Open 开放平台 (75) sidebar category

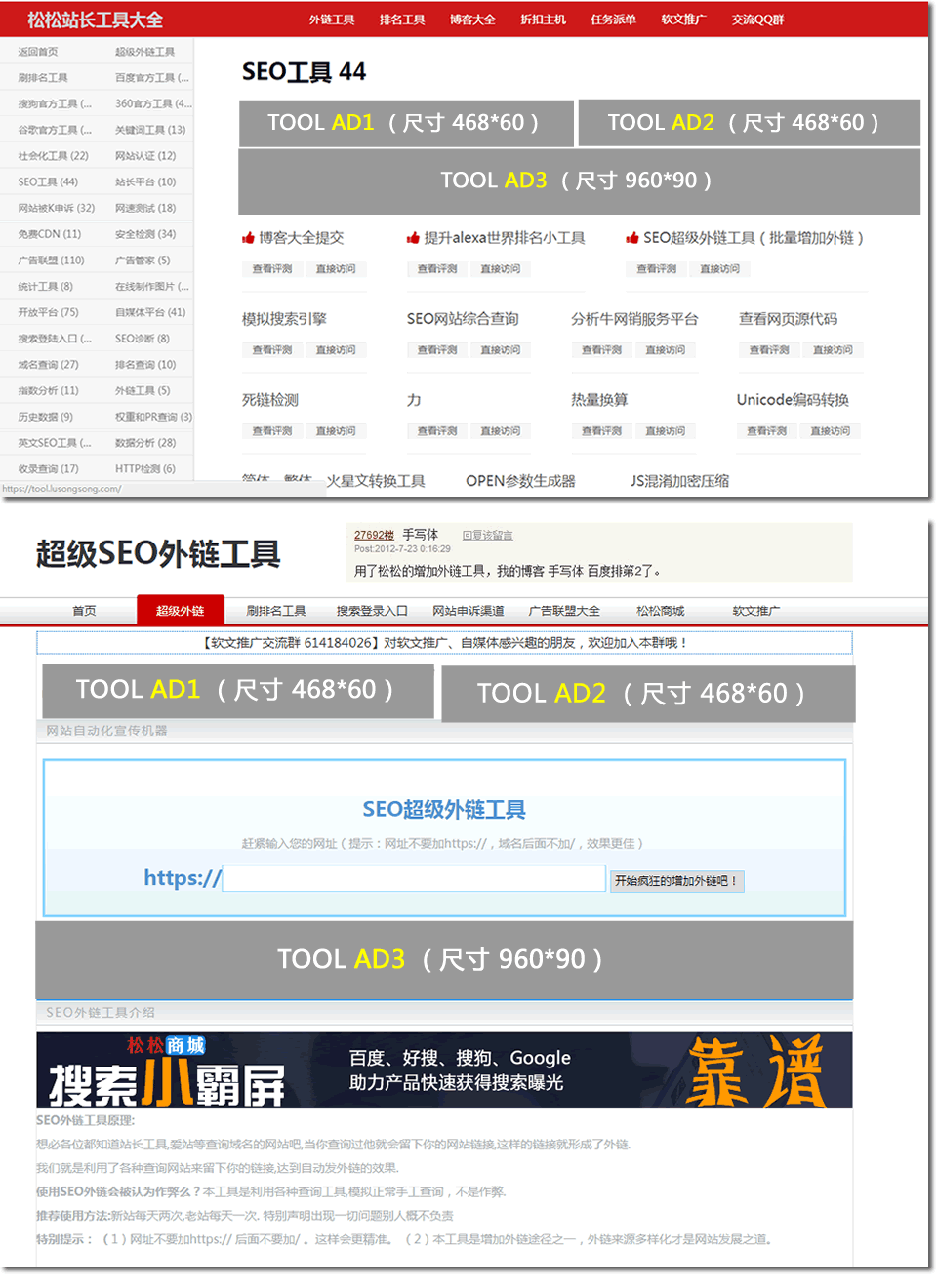(48, 312)
